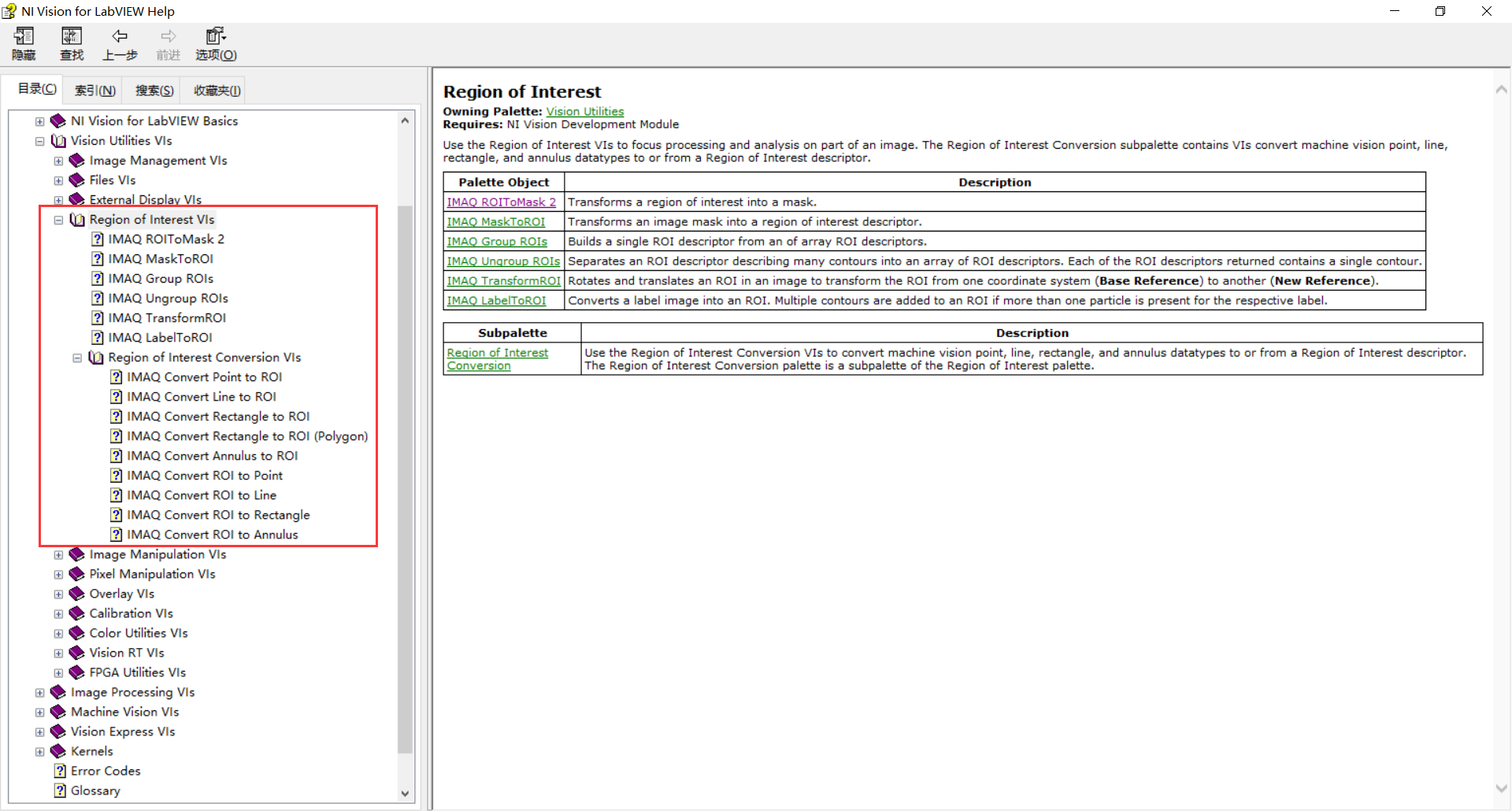The width and height of the screenshot is (1512, 811).
Task: Expand the Kernels node
Action: point(39,751)
